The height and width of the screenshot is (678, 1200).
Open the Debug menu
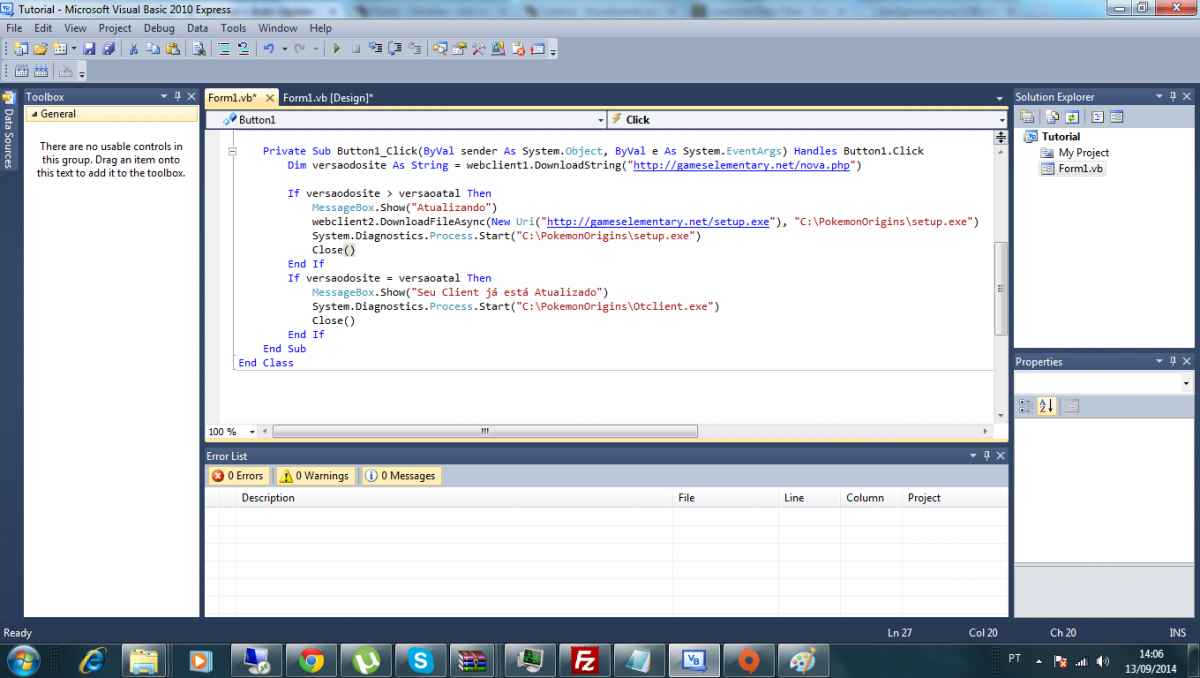[159, 28]
